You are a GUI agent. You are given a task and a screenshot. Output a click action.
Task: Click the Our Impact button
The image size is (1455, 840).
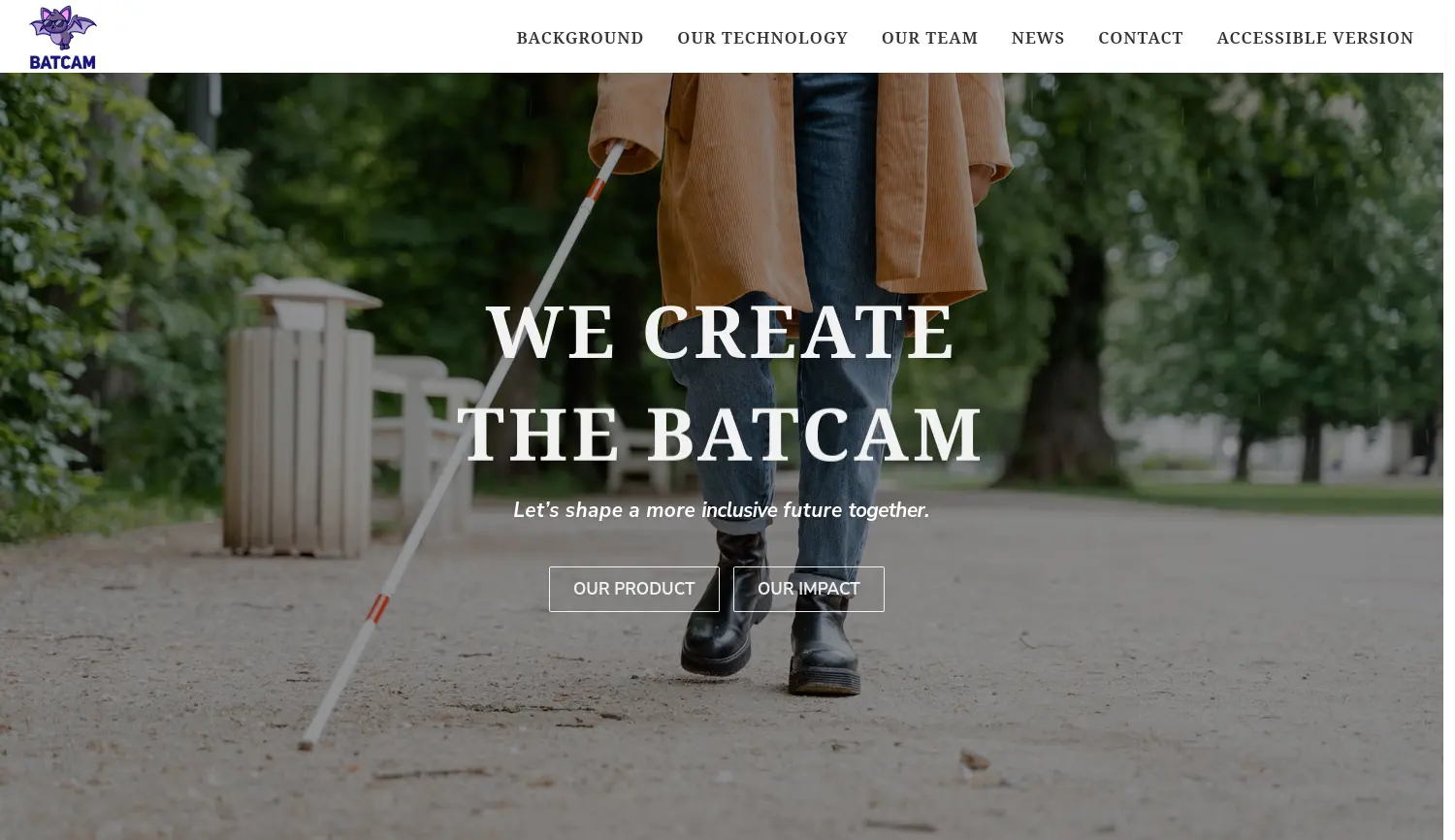(809, 589)
